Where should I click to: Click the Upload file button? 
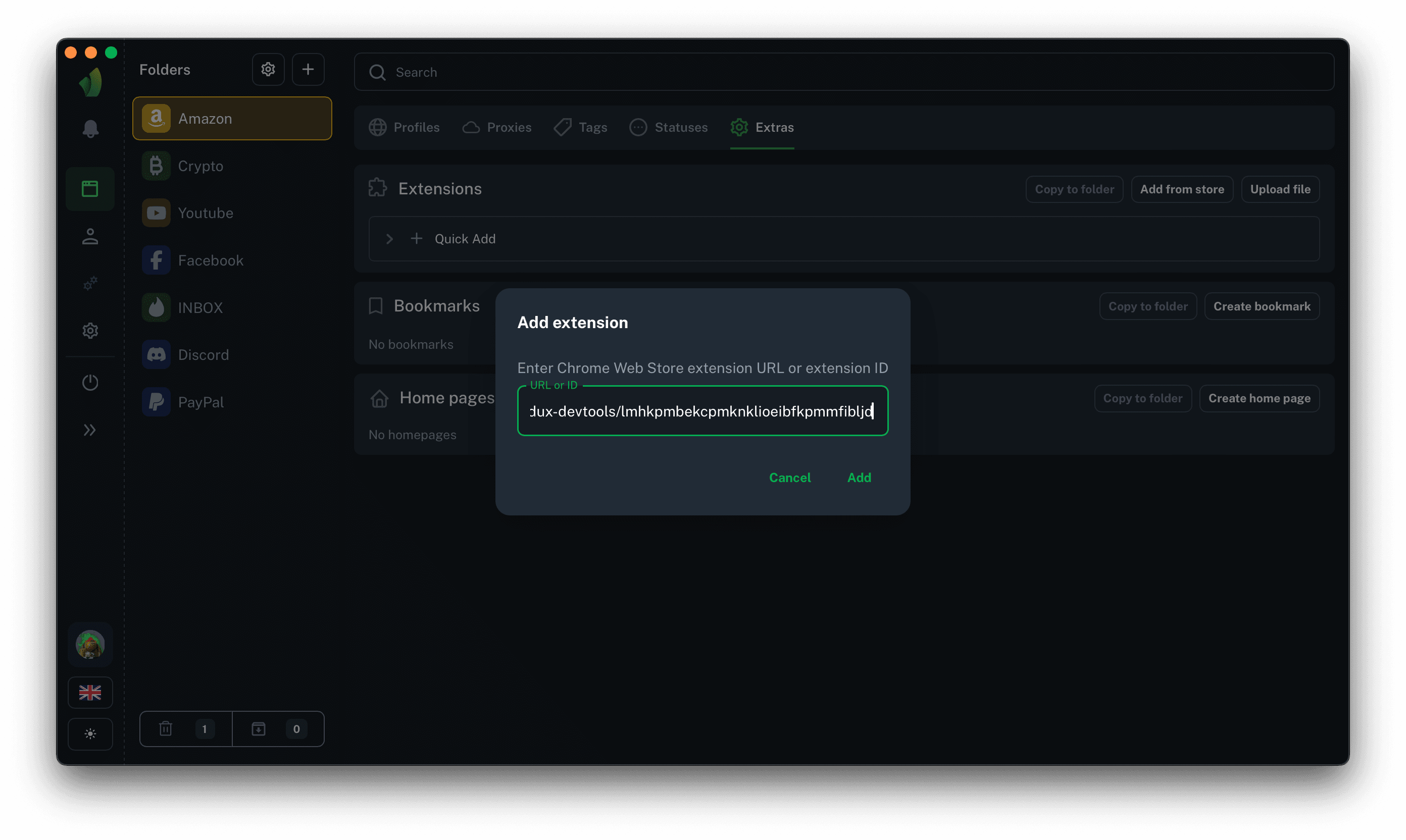coord(1280,189)
